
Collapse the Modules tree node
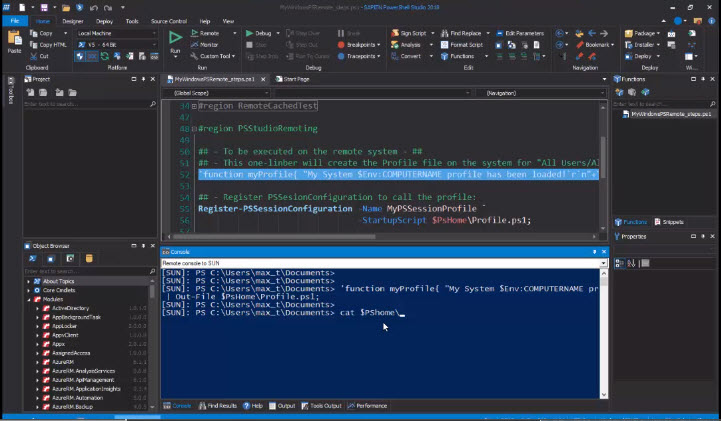coord(29,299)
